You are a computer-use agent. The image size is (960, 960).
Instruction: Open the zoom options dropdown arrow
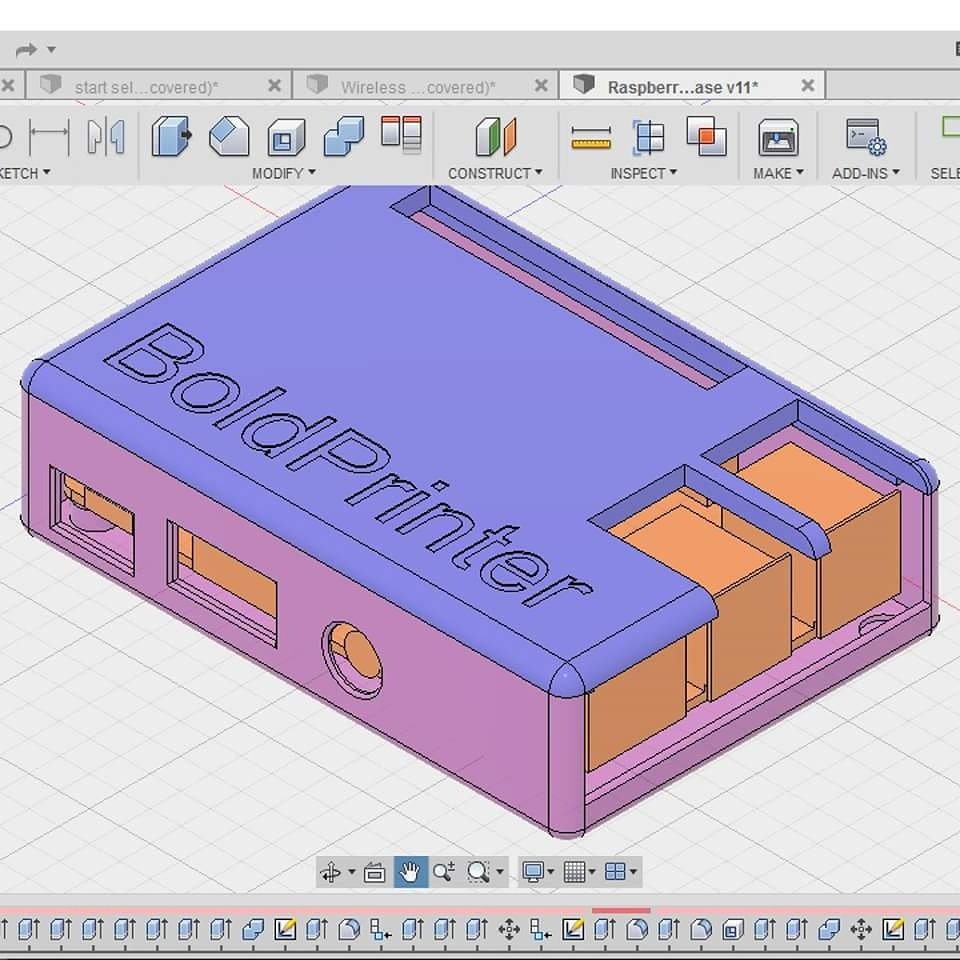click(500, 872)
